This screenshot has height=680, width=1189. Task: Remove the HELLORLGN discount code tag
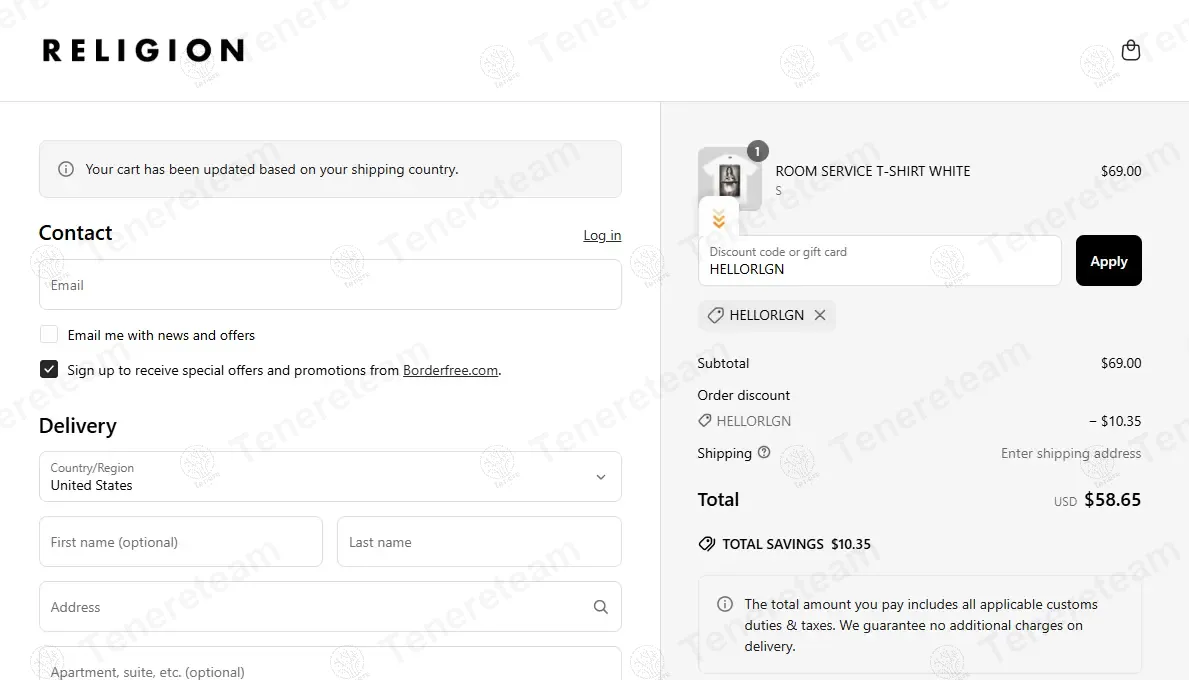coord(820,315)
